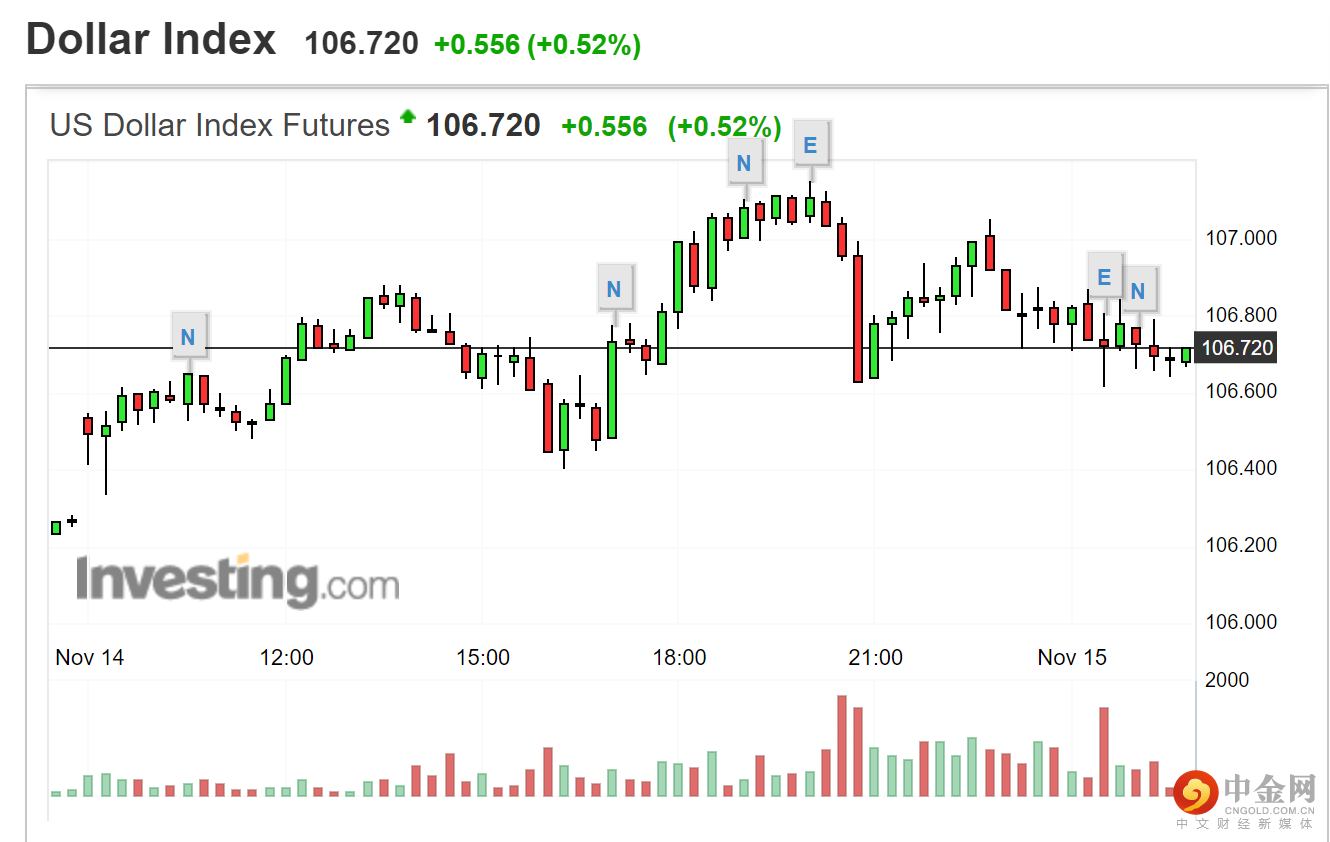This screenshot has height=842, width=1330.
Task: Select the rightmost N news marker
Action: click(x=1138, y=290)
